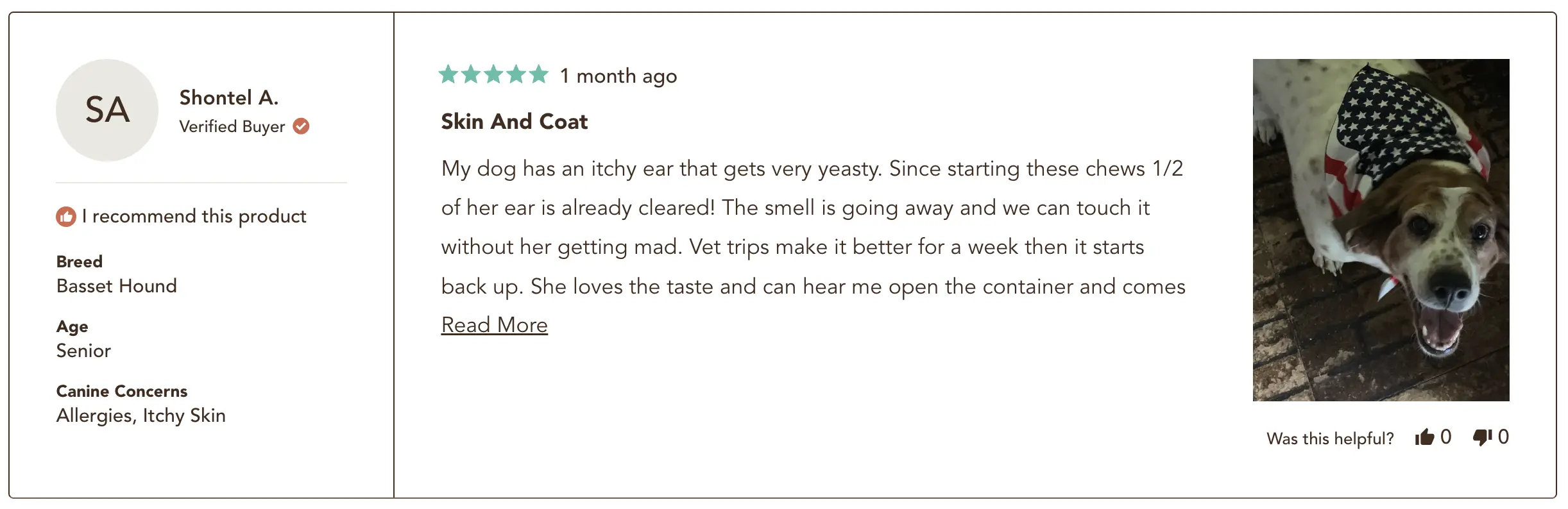Click the SA reviewer avatar circle
The width and height of the screenshot is (1568, 509).
[107, 110]
